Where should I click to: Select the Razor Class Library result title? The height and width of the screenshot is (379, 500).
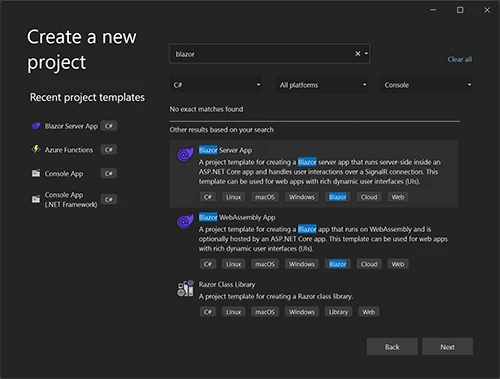click(227, 284)
